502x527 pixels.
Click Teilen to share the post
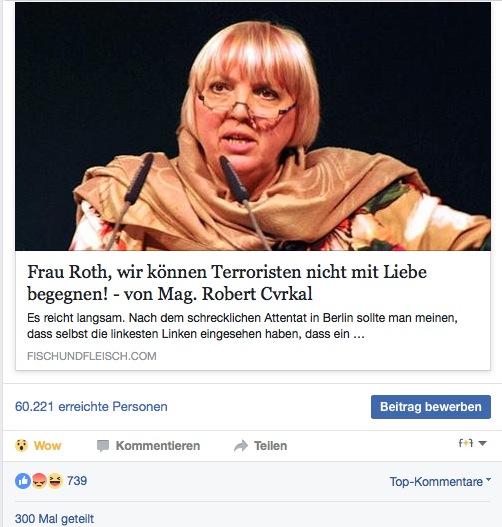tap(270, 446)
